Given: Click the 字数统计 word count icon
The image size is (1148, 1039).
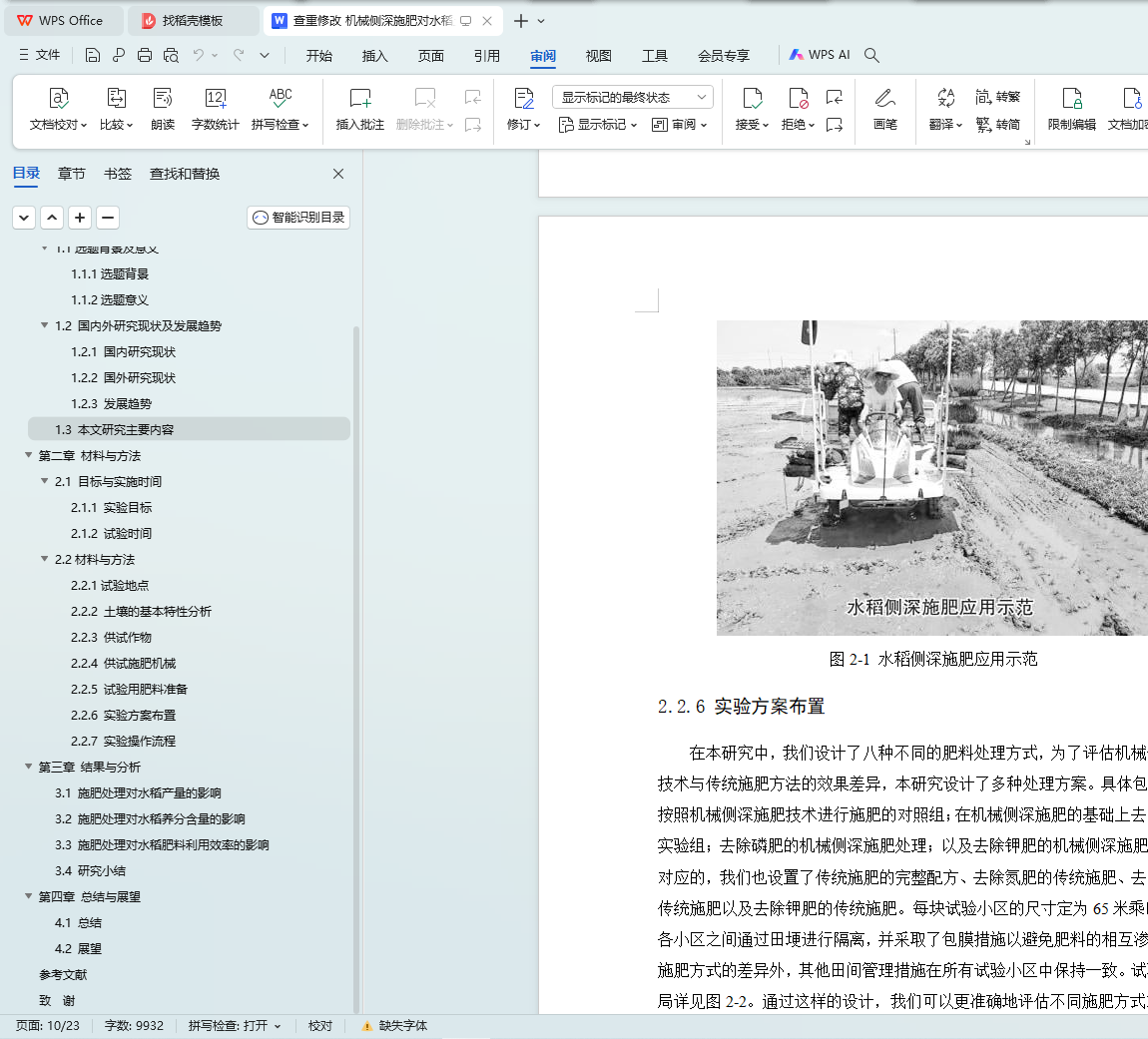Looking at the screenshot, I should pyautogui.click(x=215, y=99).
